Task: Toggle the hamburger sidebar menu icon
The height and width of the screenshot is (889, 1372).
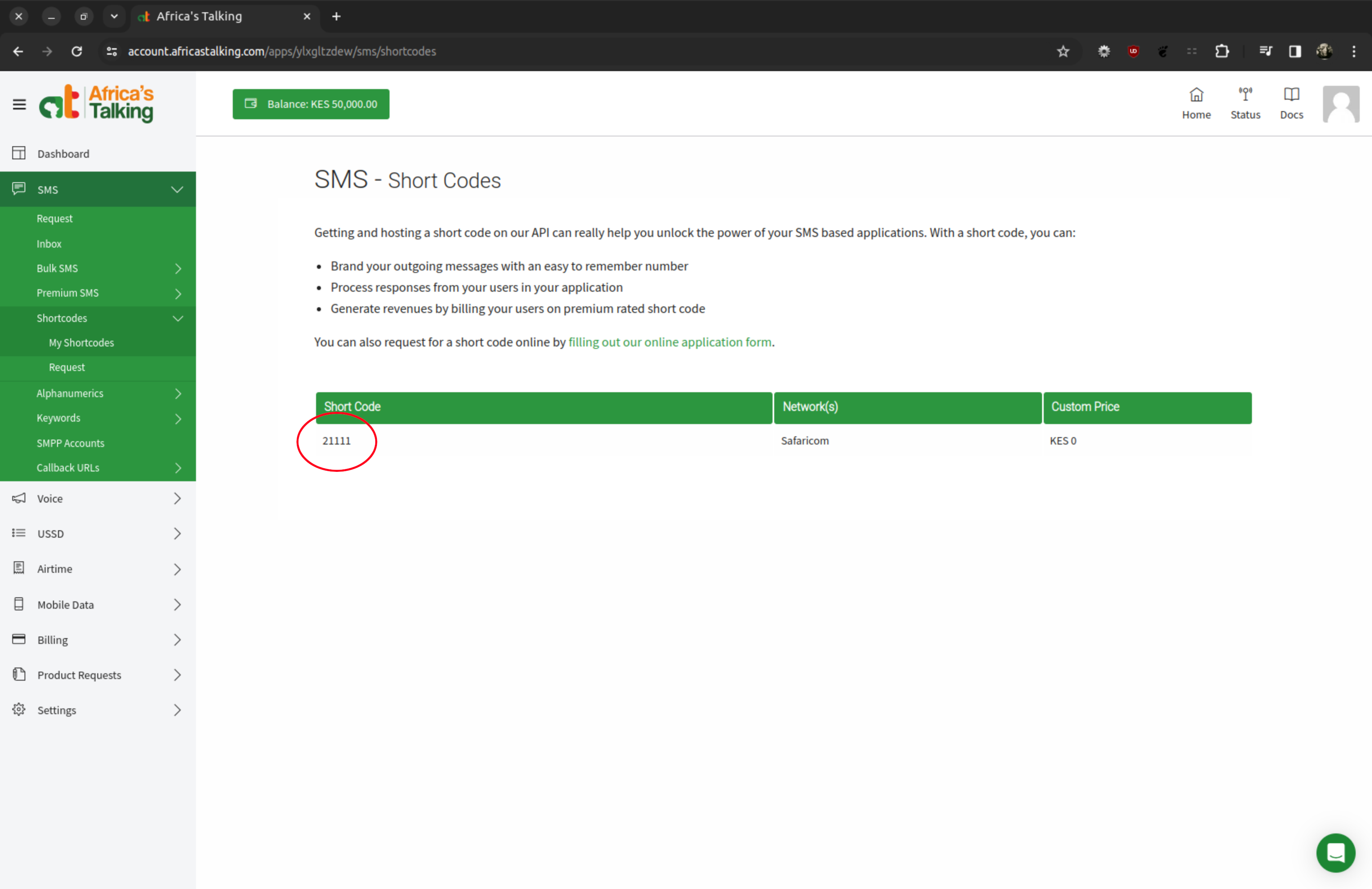Action: click(19, 105)
